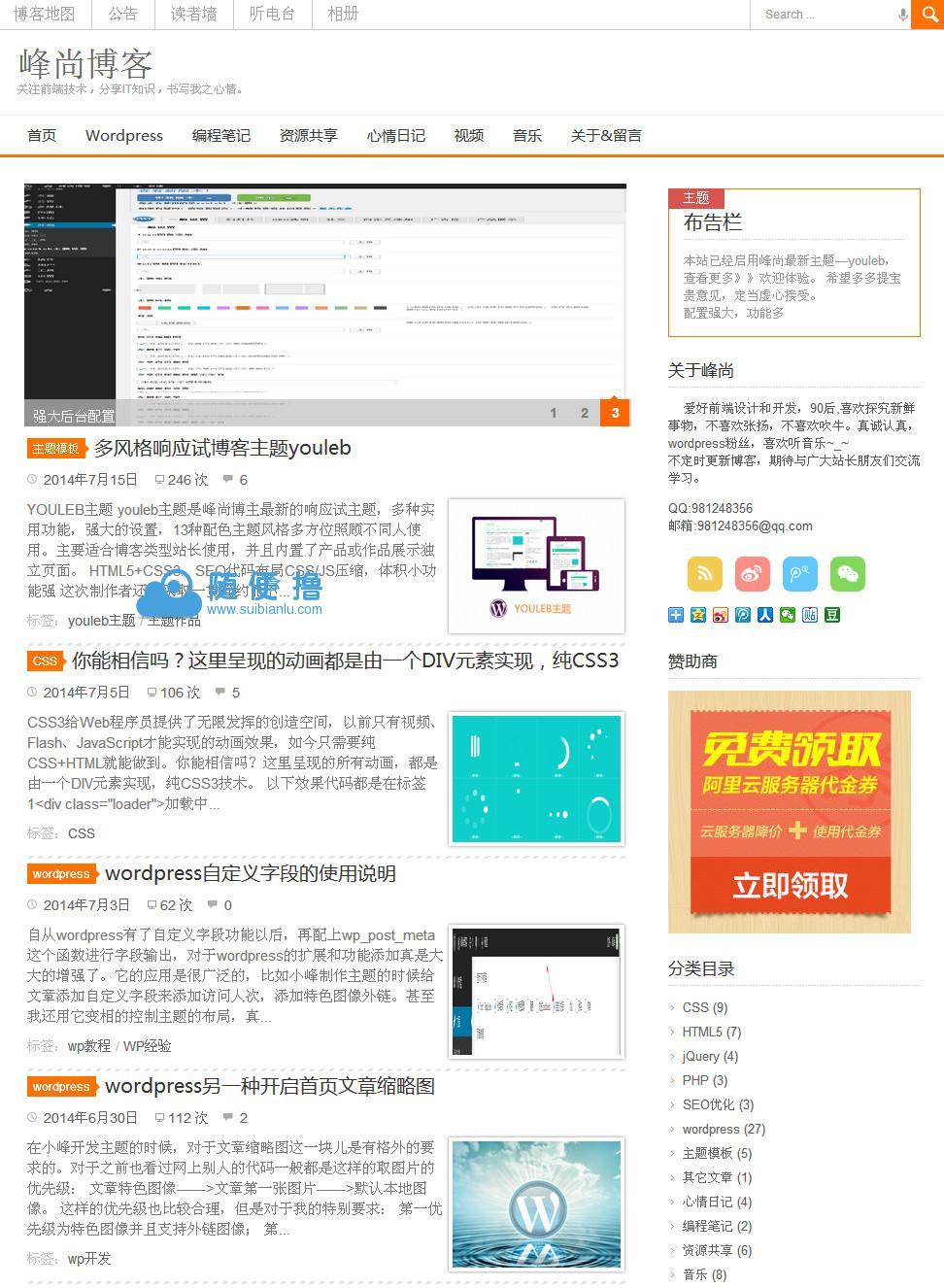This screenshot has height=1288, width=944.
Task: Click the wp开发 tag link
Action: 89,1259
